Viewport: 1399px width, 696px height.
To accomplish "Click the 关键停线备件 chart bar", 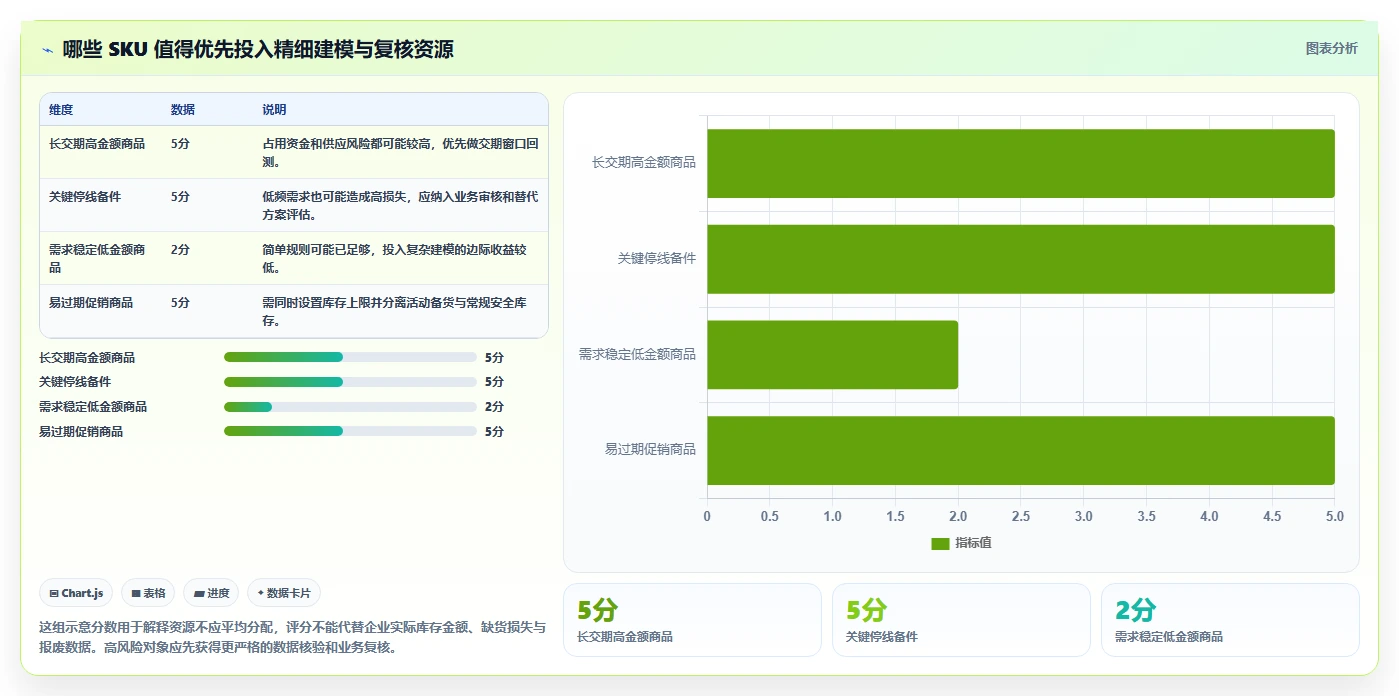I will coord(1020,259).
